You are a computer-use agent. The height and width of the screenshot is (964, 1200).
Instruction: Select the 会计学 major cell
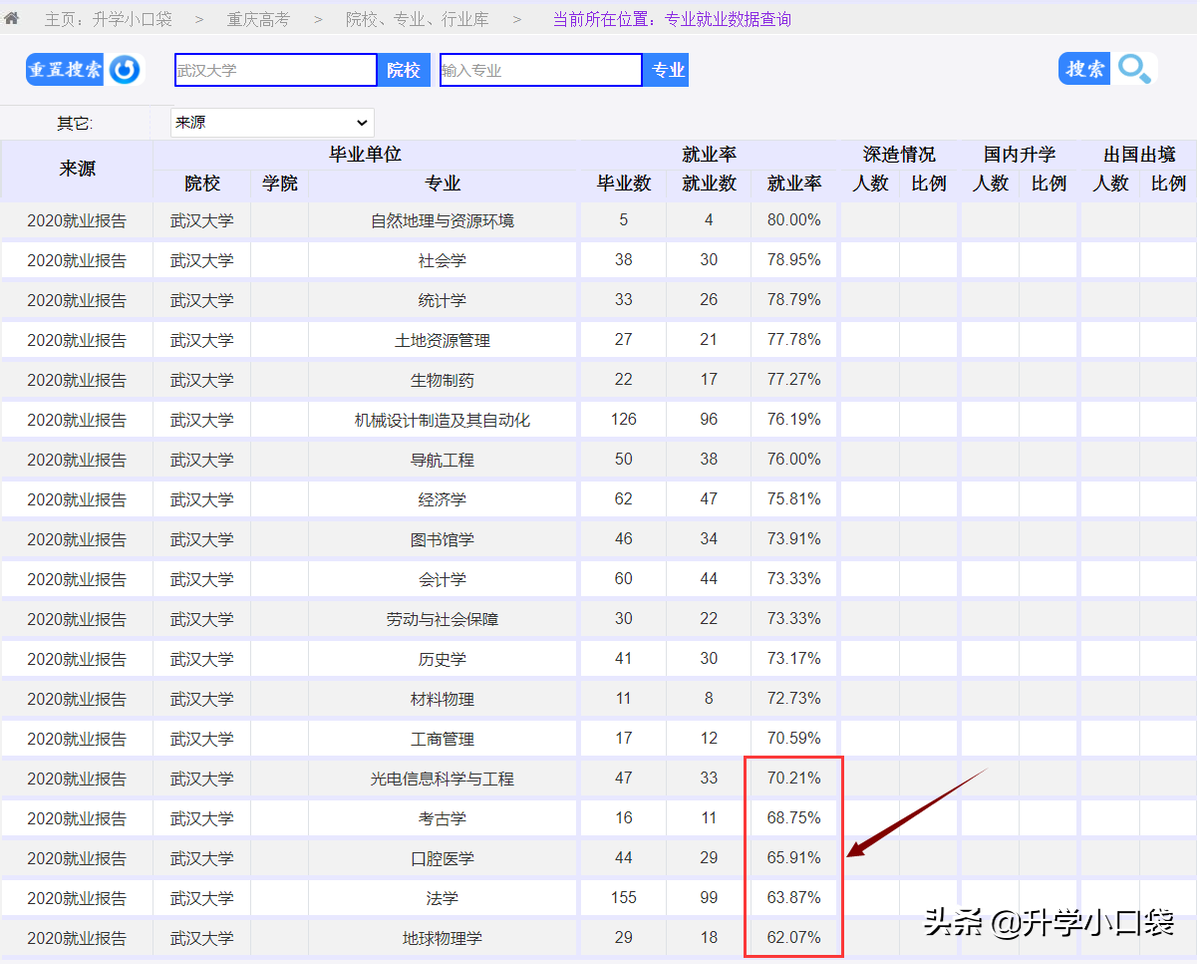click(443, 579)
